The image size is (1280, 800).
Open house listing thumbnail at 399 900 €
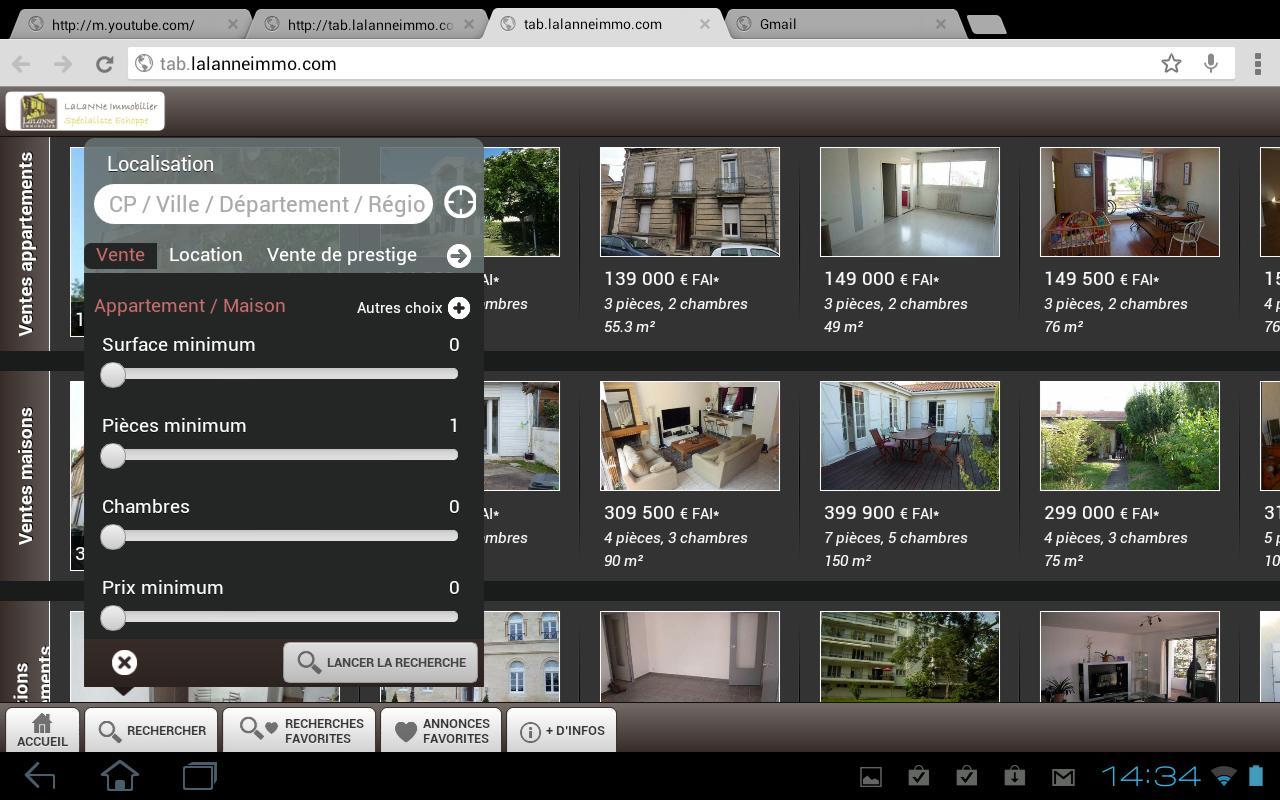point(910,436)
